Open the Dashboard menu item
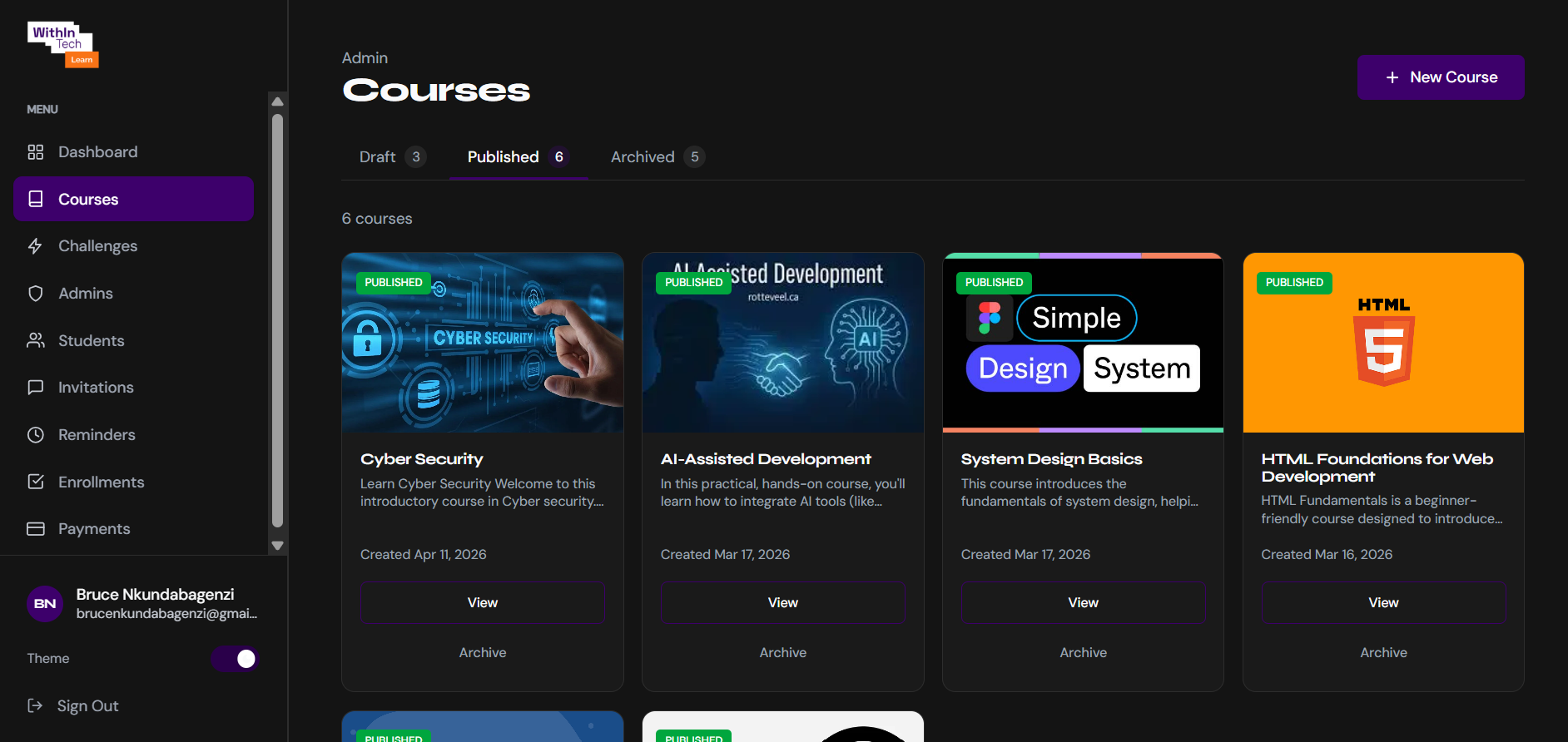 [x=133, y=152]
